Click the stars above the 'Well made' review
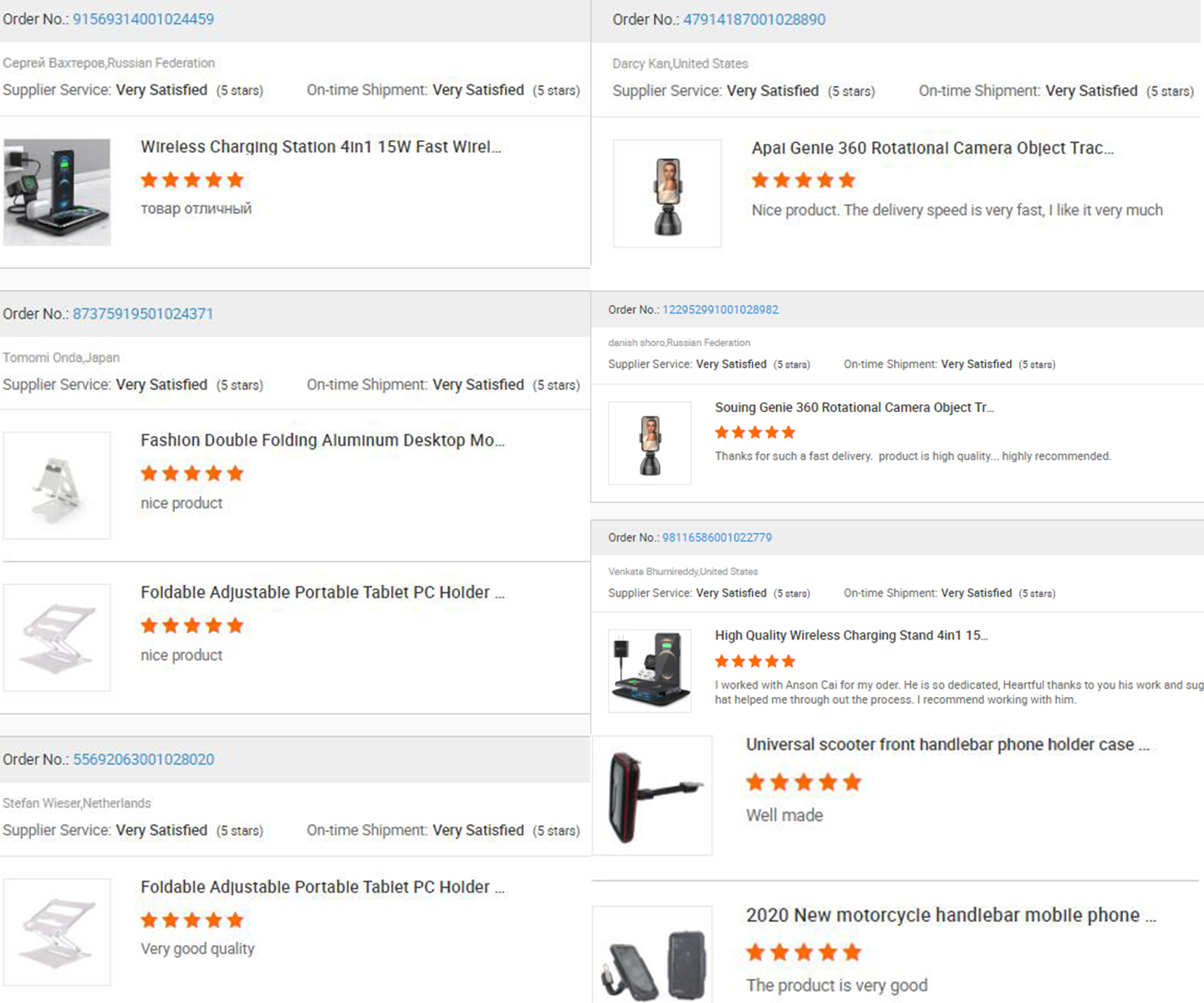1204x1003 pixels. [804, 782]
